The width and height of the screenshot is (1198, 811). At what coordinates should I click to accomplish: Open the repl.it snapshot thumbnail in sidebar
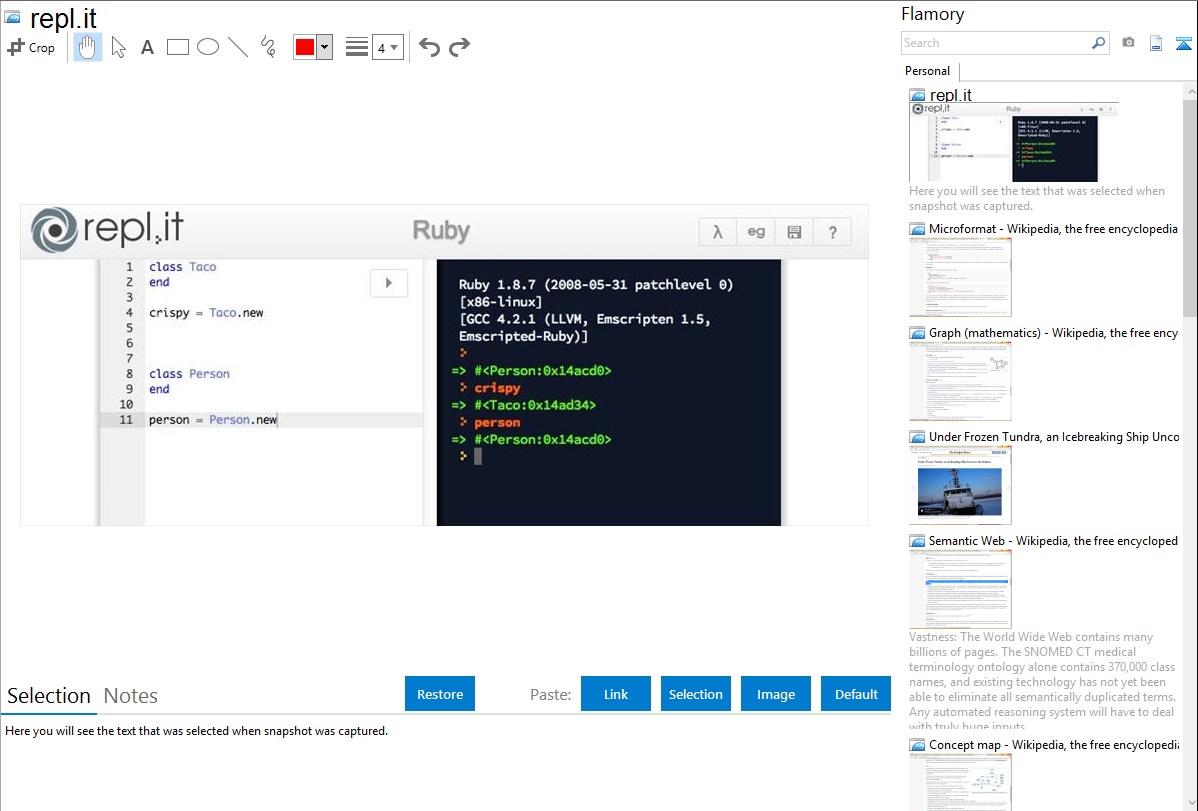(x=1013, y=142)
